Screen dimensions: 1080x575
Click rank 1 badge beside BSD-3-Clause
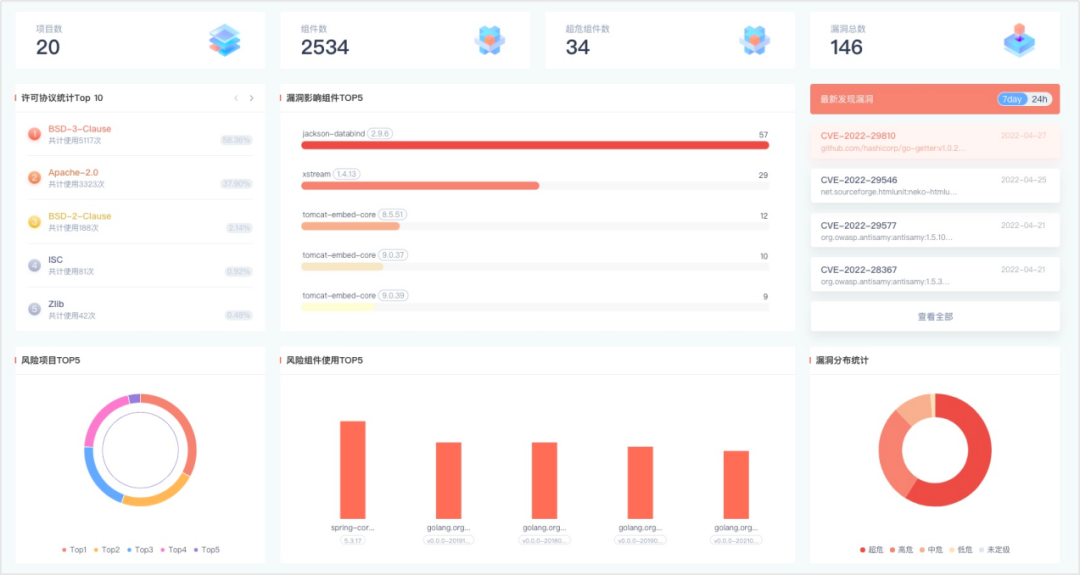click(x=34, y=134)
